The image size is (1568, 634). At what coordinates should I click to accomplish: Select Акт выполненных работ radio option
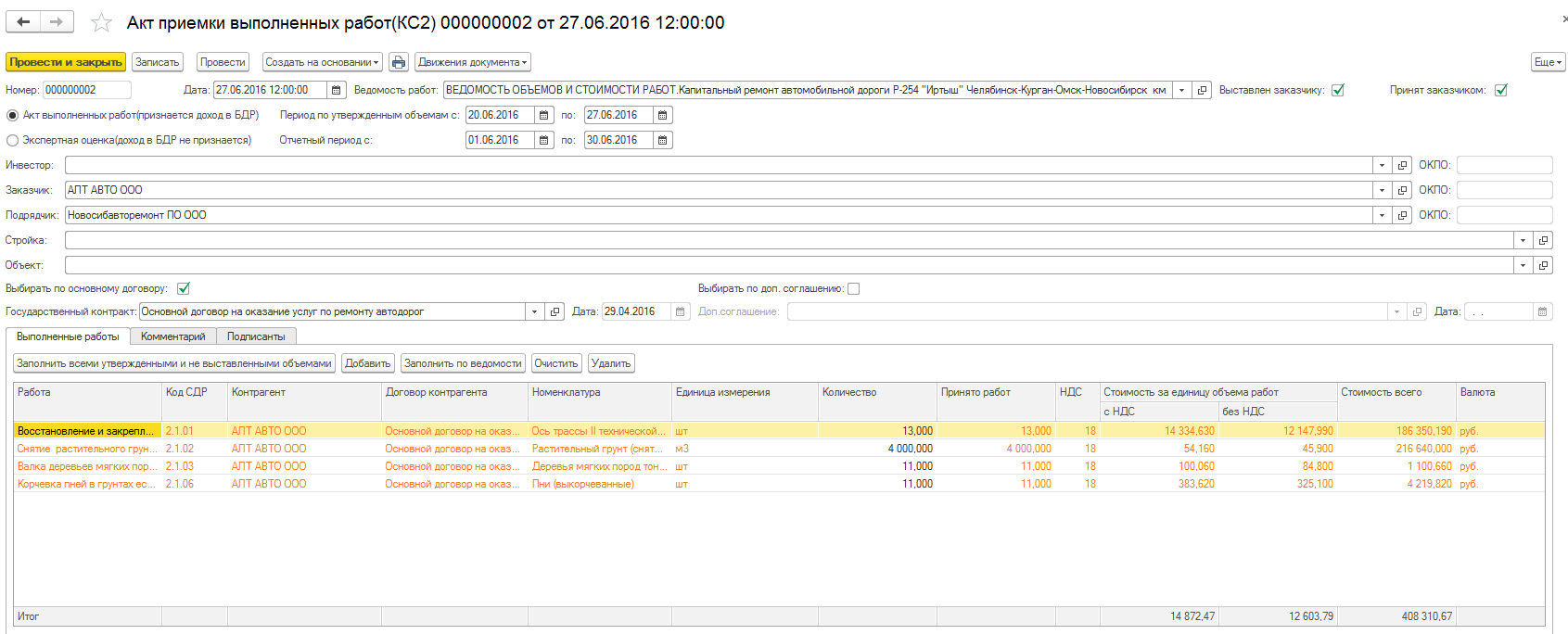(x=12, y=115)
